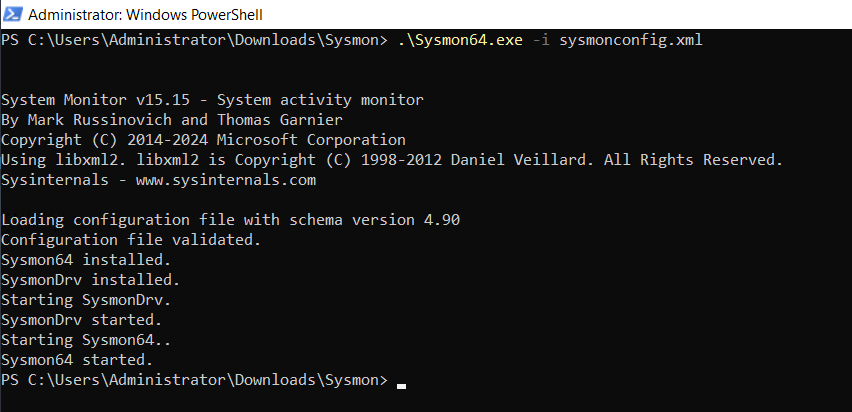The image size is (852, 412).
Task: Click the Starting SysmonDrv line
Action: [86, 300]
